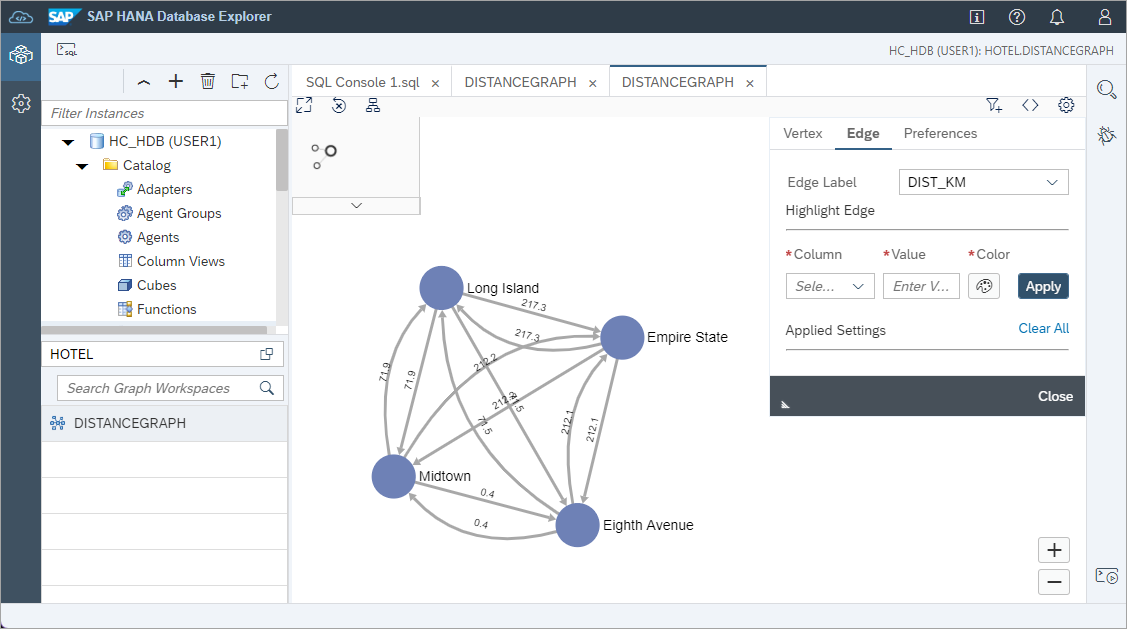
Task: Open graph viewer settings gear
Action: [x=1066, y=105]
